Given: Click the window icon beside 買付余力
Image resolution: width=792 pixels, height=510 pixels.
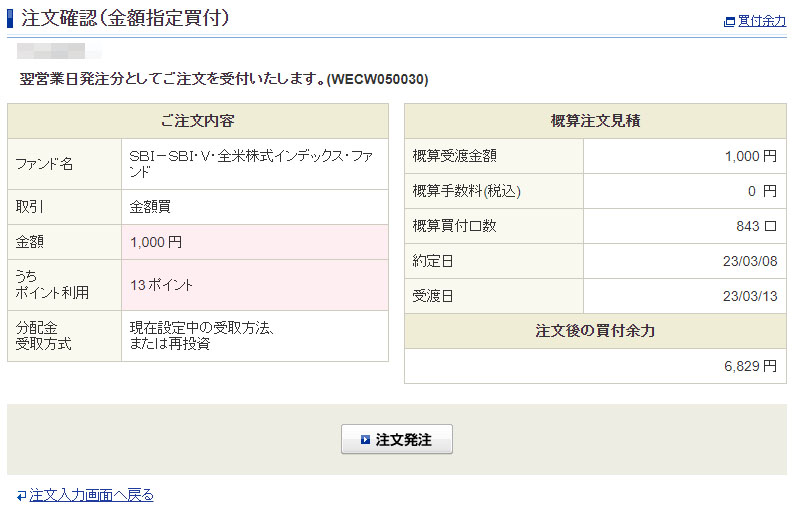Looking at the screenshot, I should [x=729, y=21].
